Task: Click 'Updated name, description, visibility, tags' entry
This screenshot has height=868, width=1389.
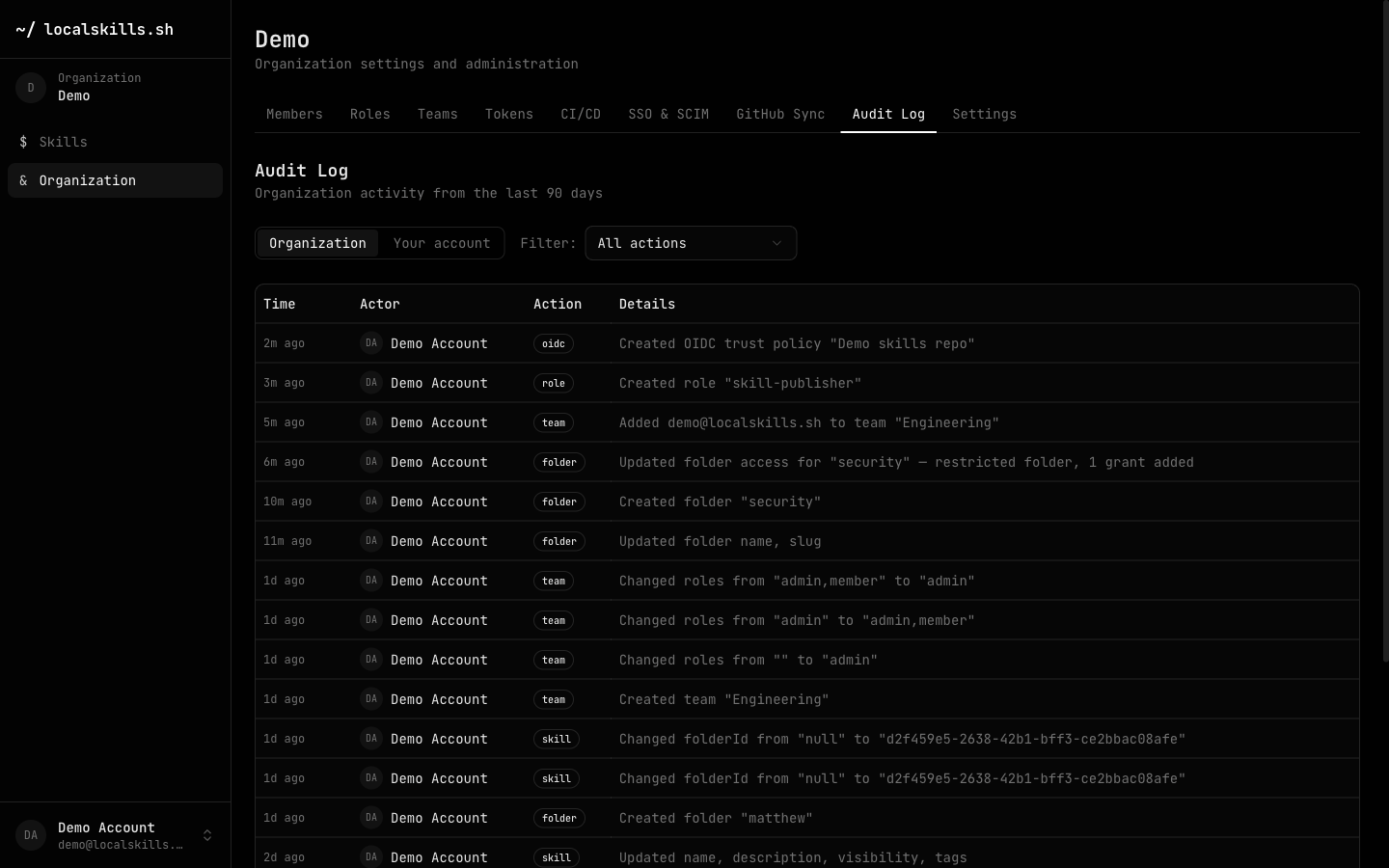Action: point(793,857)
